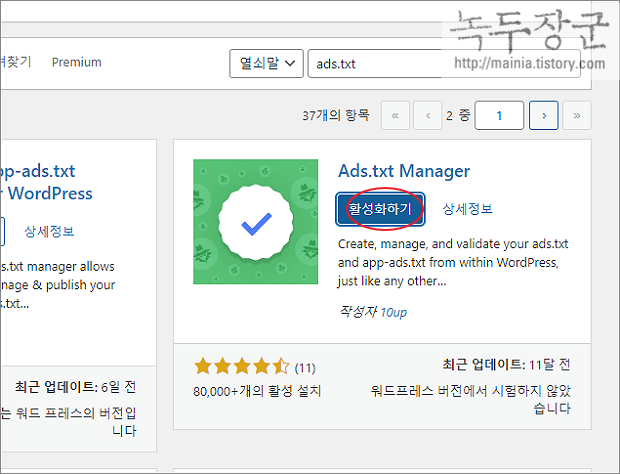Click the 활성화하기 activate button
The height and width of the screenshot is (474, 620).
[x=380, y=209]
